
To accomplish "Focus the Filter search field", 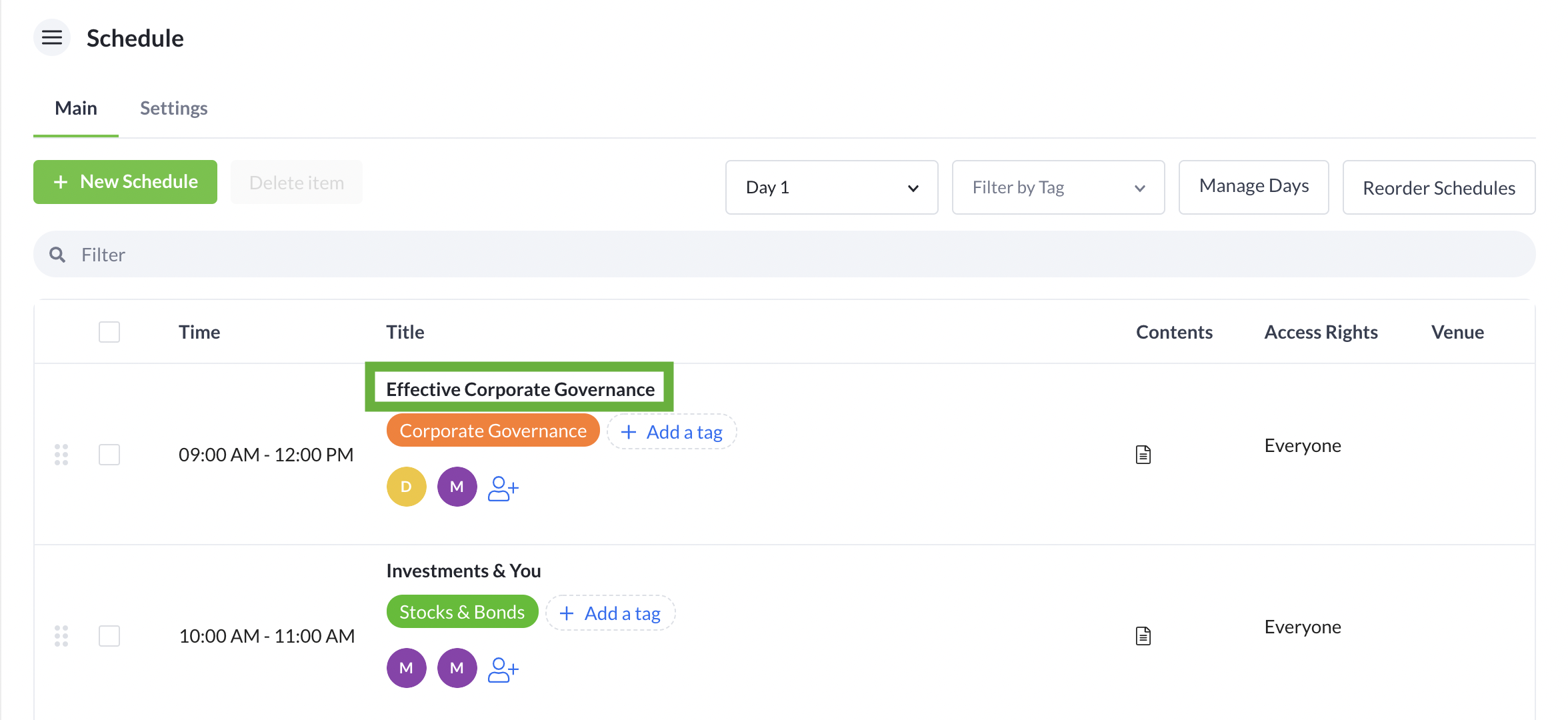I will [x=784, y=255].
